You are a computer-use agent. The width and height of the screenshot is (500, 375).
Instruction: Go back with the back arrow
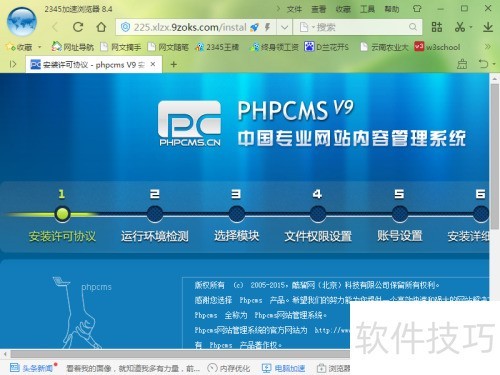click(x=55, y=27)
